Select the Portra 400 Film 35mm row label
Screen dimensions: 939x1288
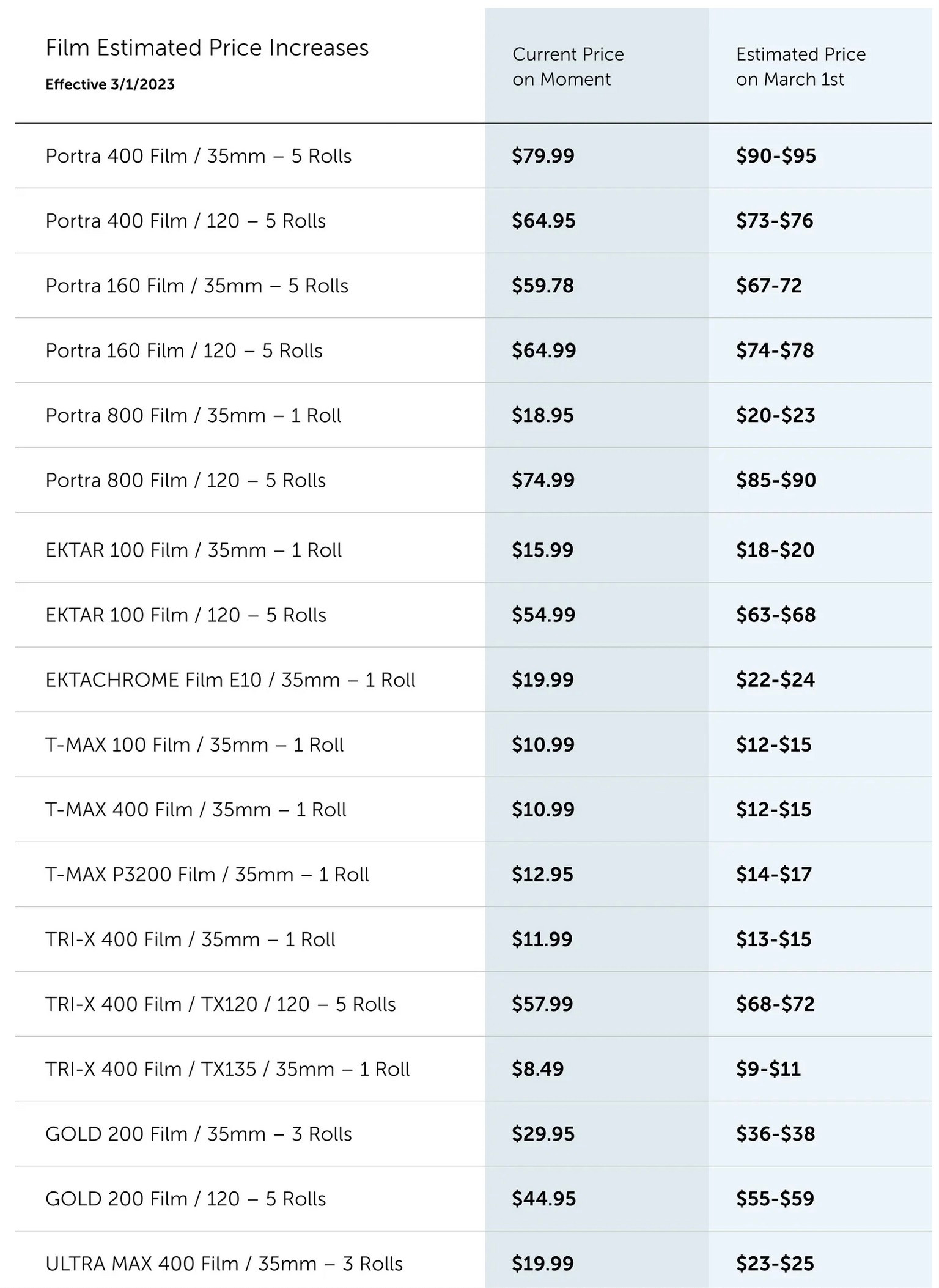point(198,156)
